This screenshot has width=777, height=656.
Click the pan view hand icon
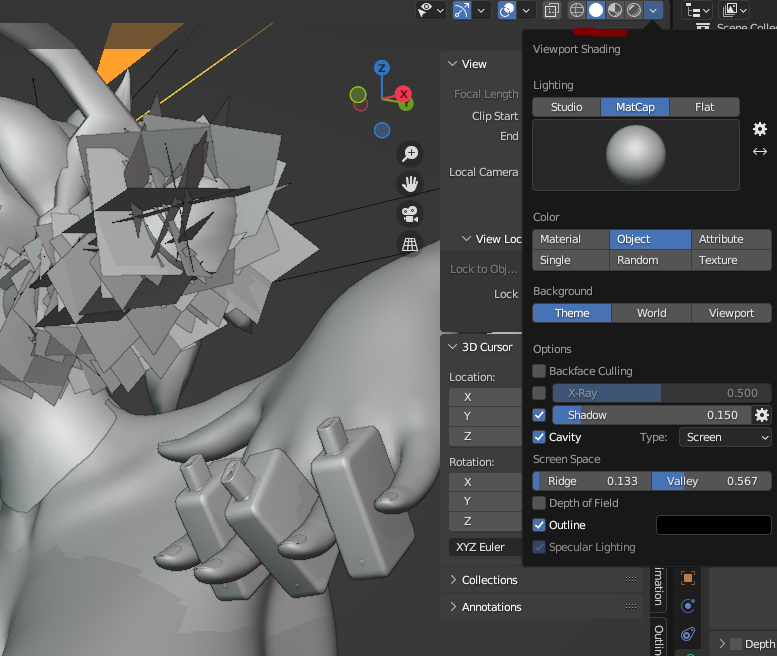[410, 184]
